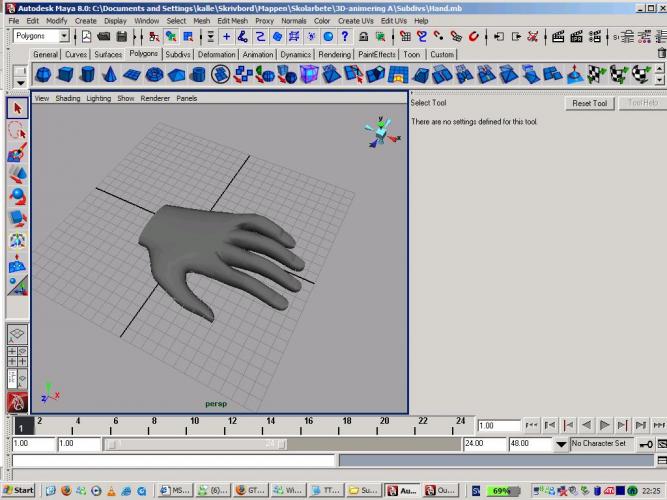Image resolution: width=667 pixels, height=500 pixels.
Task: Switch to single perspective view layout
Action: click(17, 334)
